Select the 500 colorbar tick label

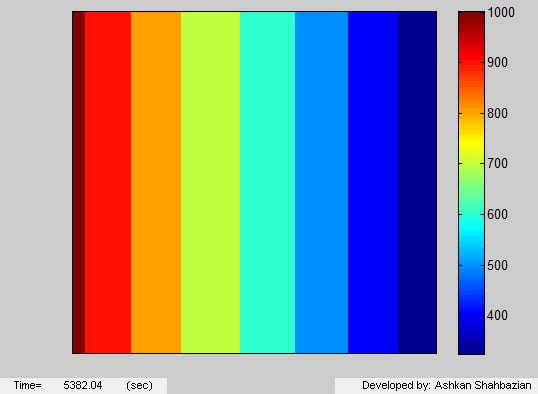(498, 266)
